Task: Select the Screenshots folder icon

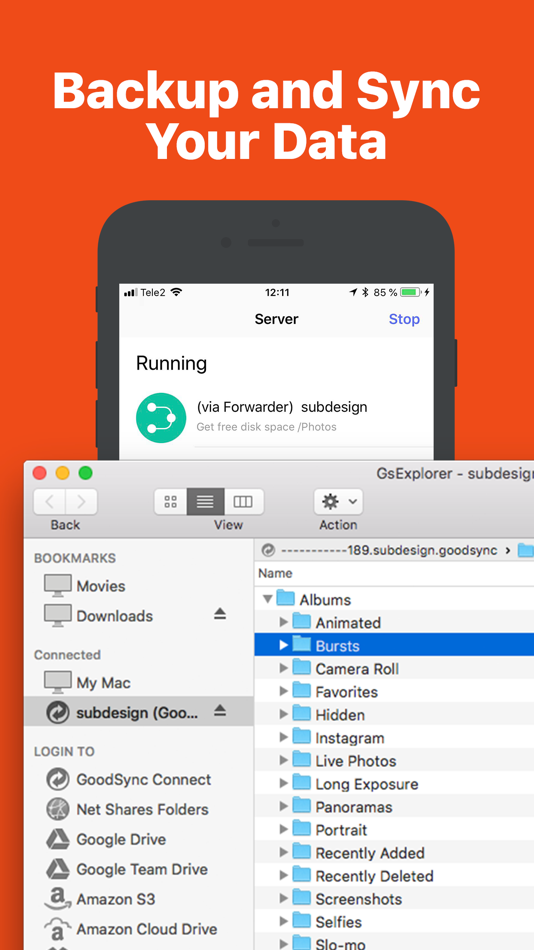Action: point(301,898)
